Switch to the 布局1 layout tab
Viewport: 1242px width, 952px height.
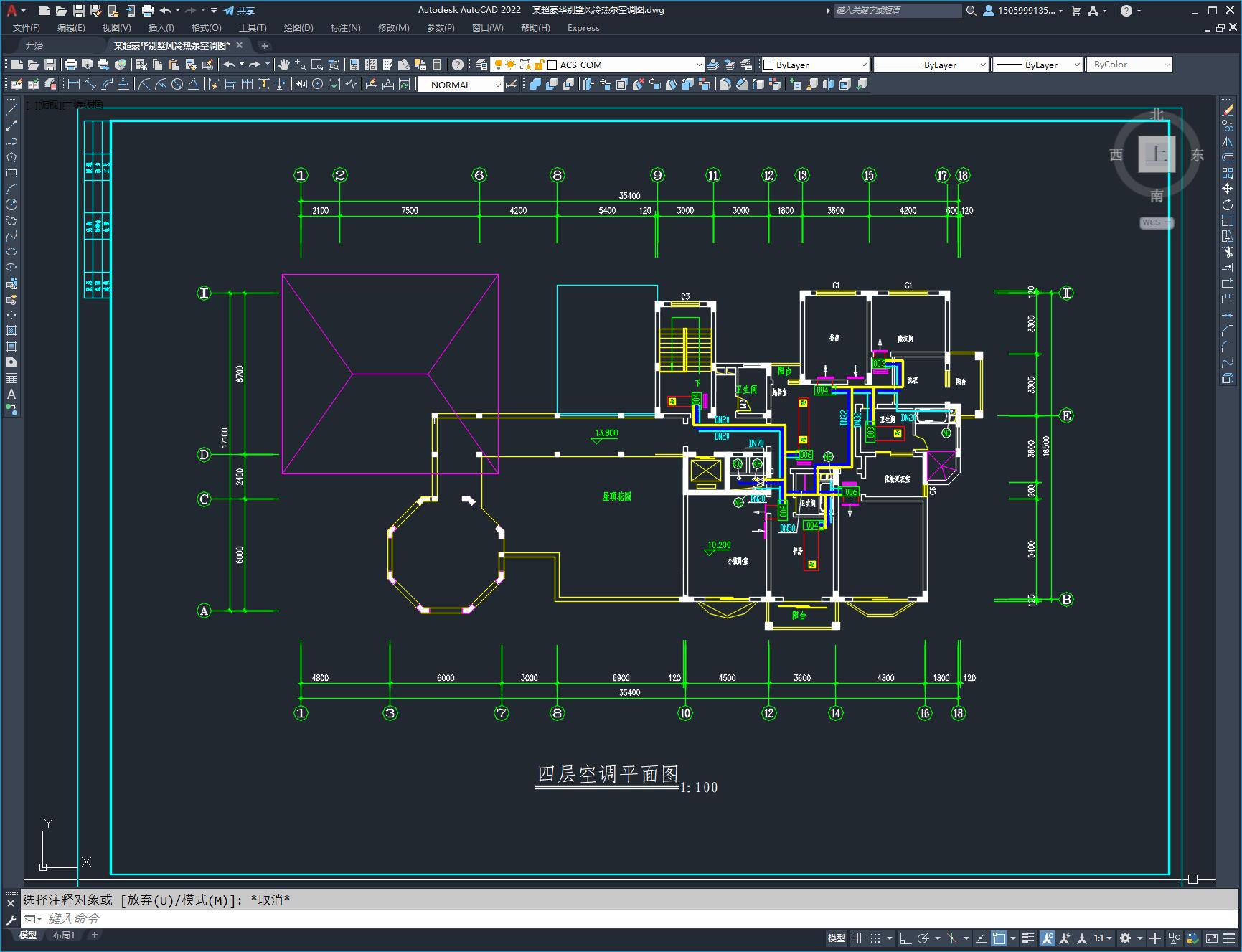click(63, 935)
